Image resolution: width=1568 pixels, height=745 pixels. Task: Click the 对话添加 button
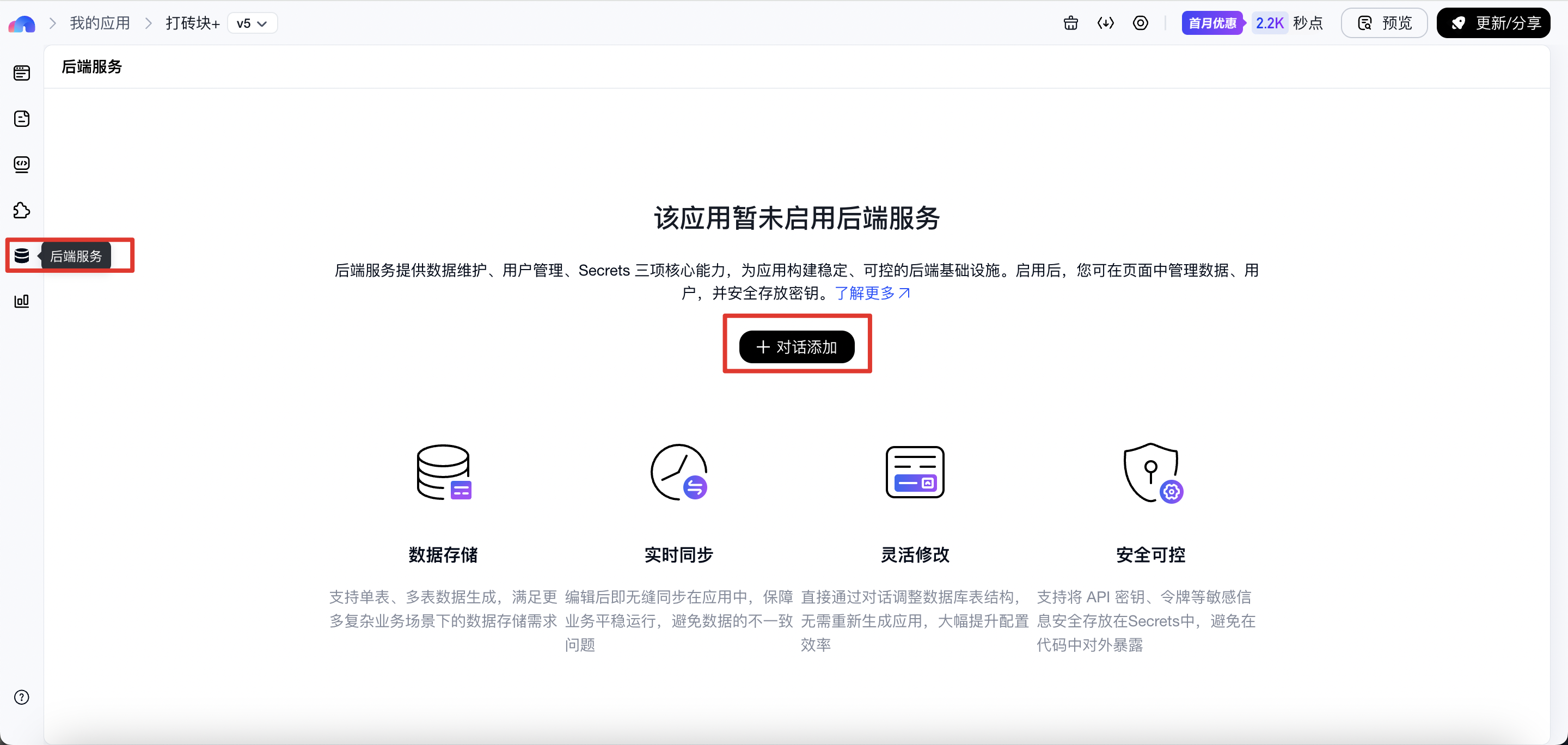[x=797, y=347]
